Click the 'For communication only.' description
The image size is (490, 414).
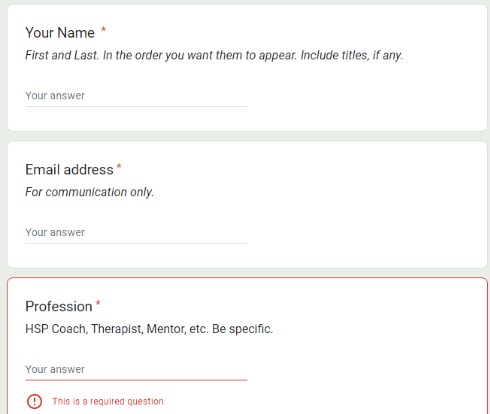click(89, 192)
